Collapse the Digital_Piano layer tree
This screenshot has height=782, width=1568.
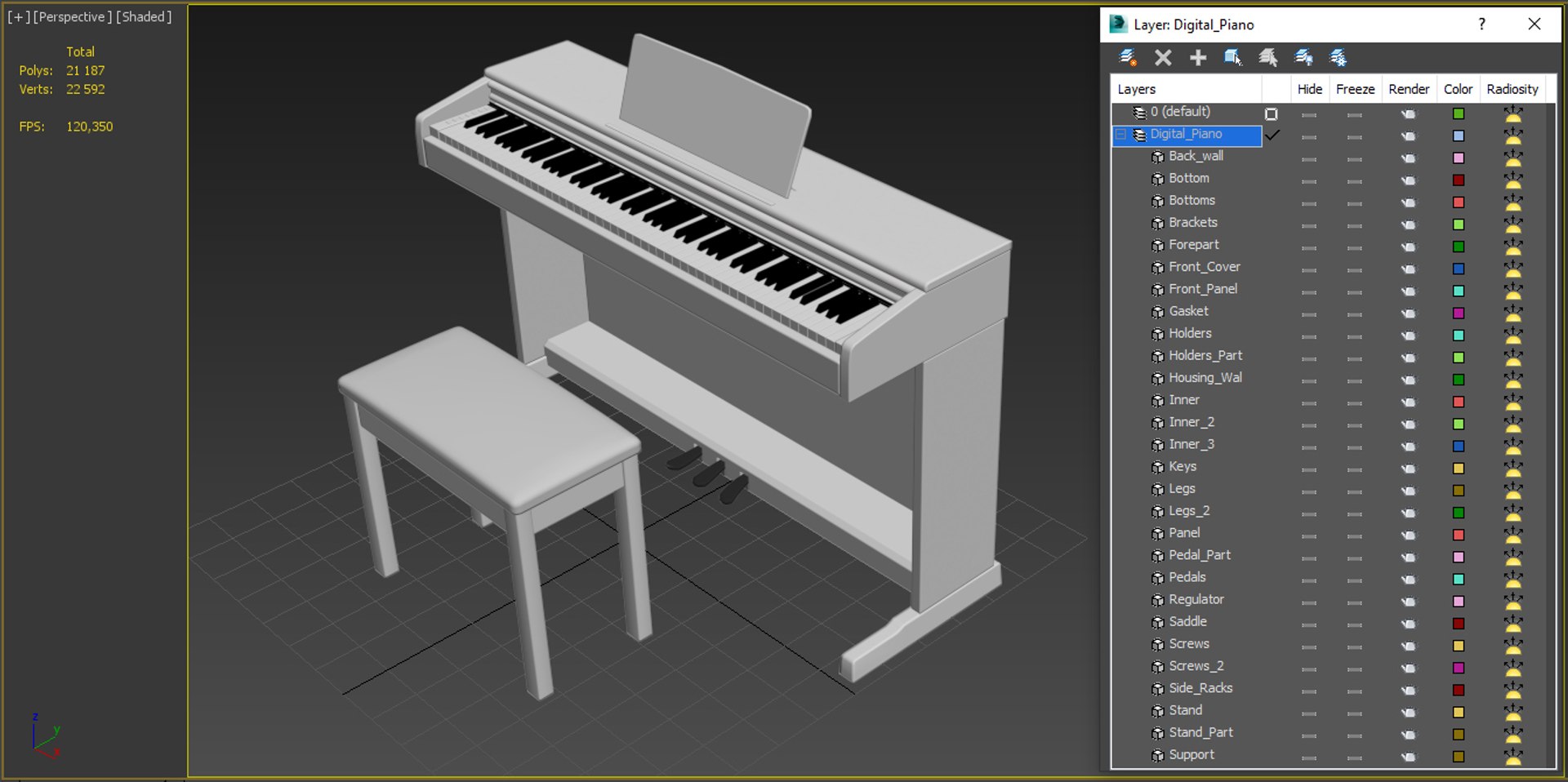pos(1121,135)
